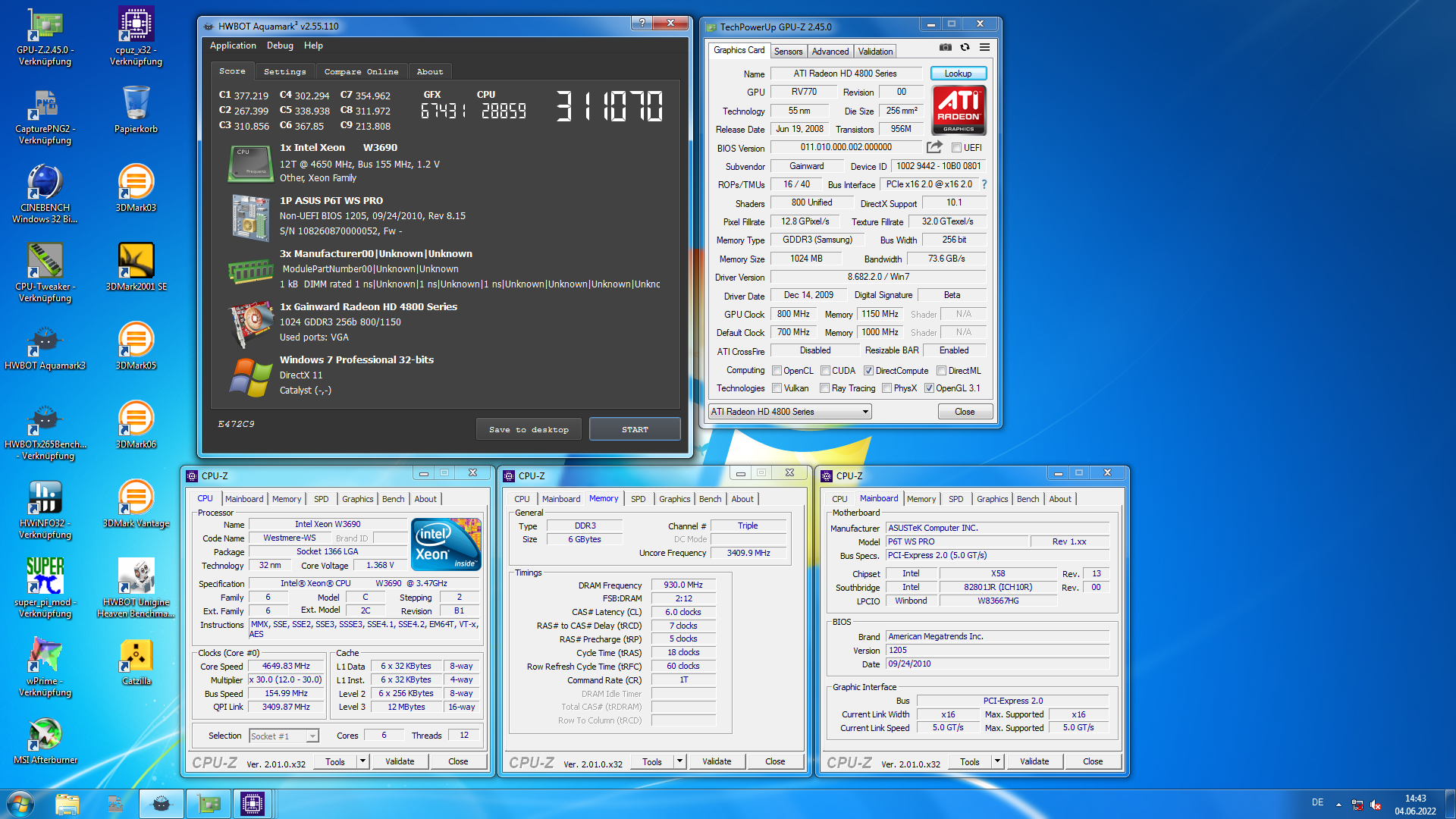Toggle PhysX checkbox in GPU-Z
Viewport: 1456px width, 819px height.
[x=886, y=388]
